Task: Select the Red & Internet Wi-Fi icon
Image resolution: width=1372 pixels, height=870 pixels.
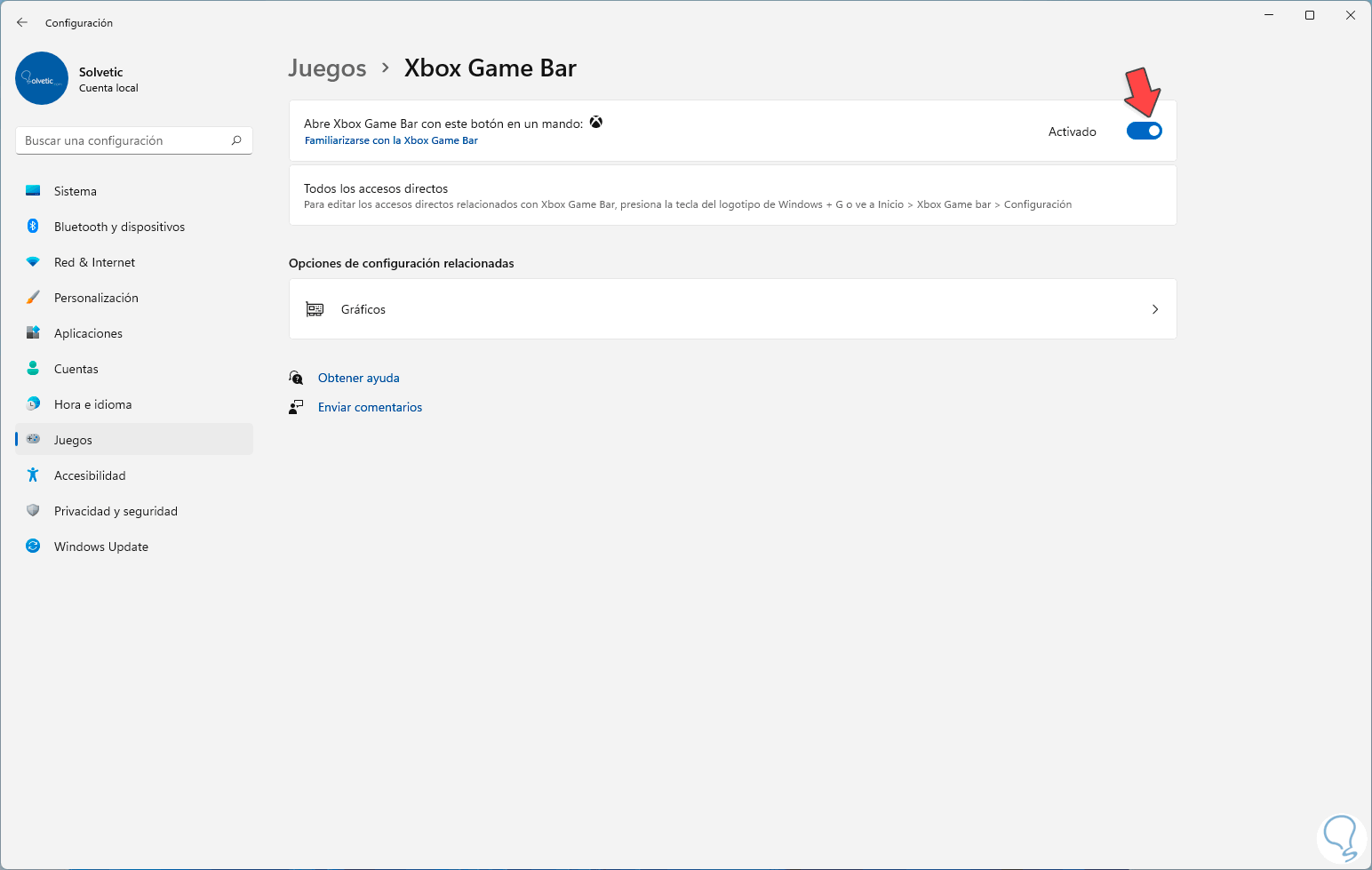Action: coord(33,262)
